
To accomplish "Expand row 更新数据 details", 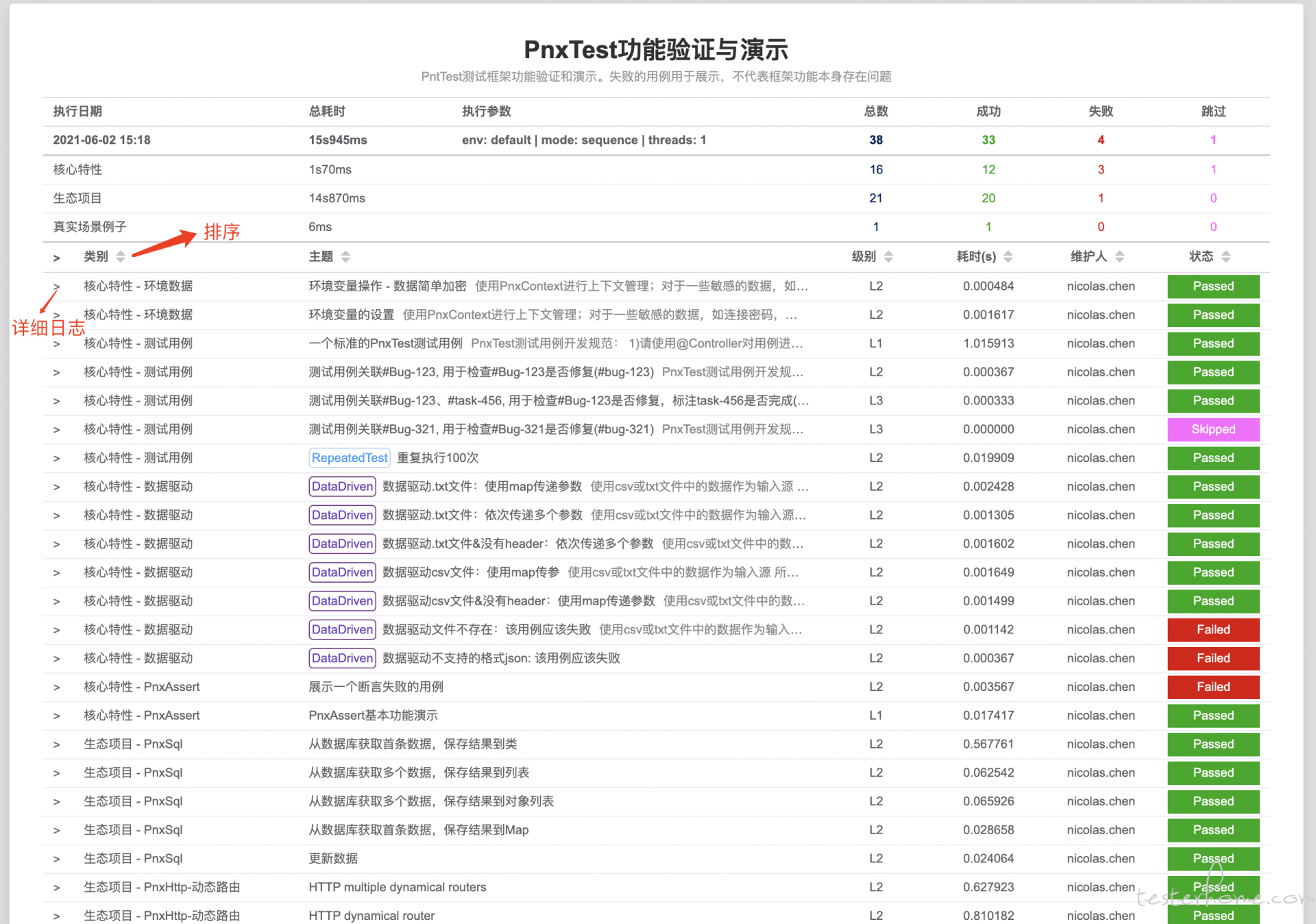I will point(57,860).
